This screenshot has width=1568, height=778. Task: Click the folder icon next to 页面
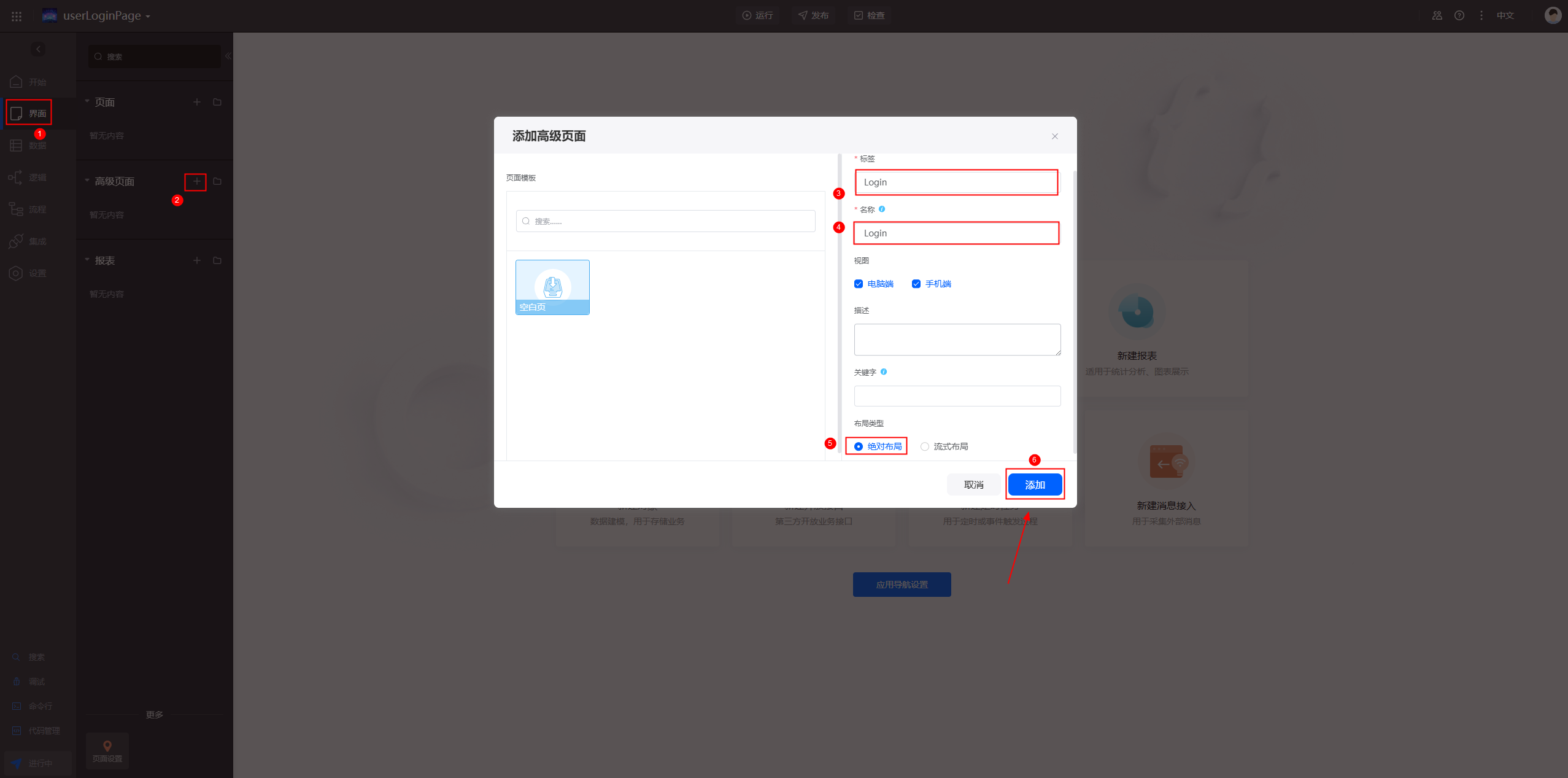point(217,102)
